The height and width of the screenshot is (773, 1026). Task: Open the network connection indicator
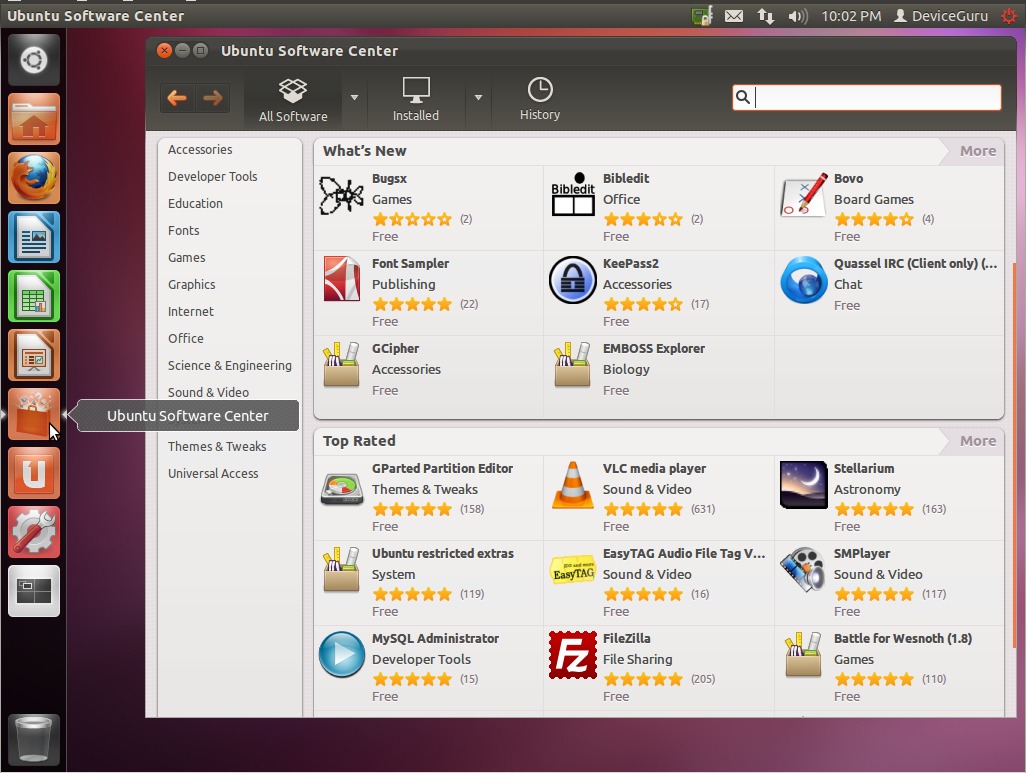pyautogui.click(x=766, y=16)
